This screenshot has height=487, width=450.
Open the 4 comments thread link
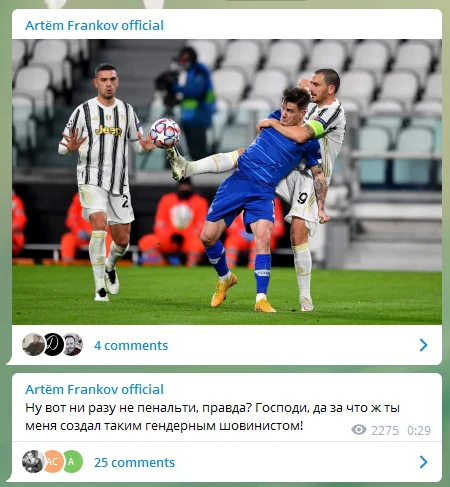pos(131,346)
